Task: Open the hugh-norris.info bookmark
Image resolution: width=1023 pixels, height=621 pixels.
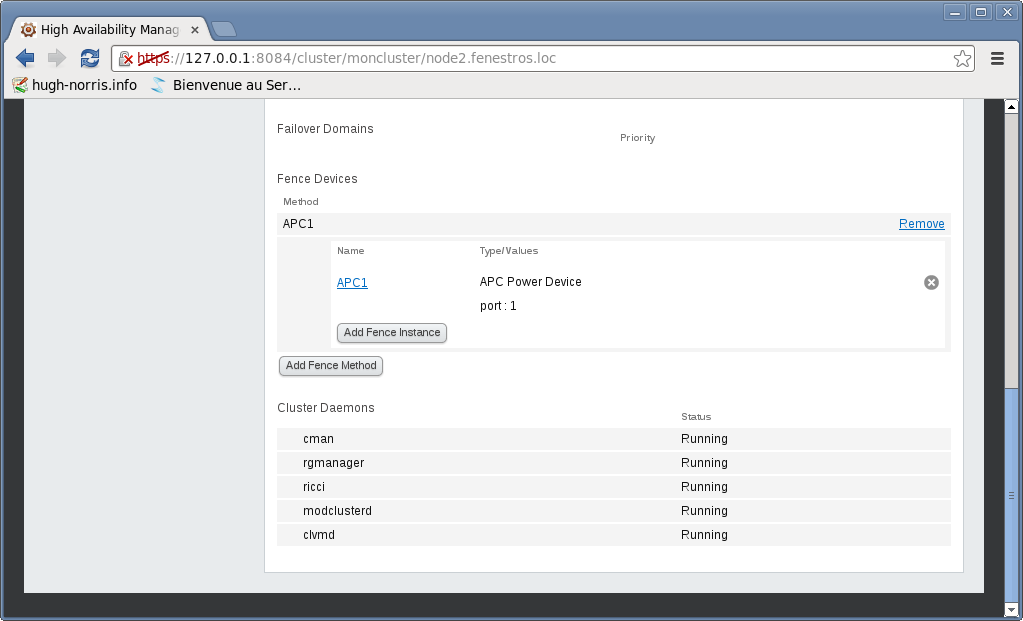Action: click(x=75, y=85)
